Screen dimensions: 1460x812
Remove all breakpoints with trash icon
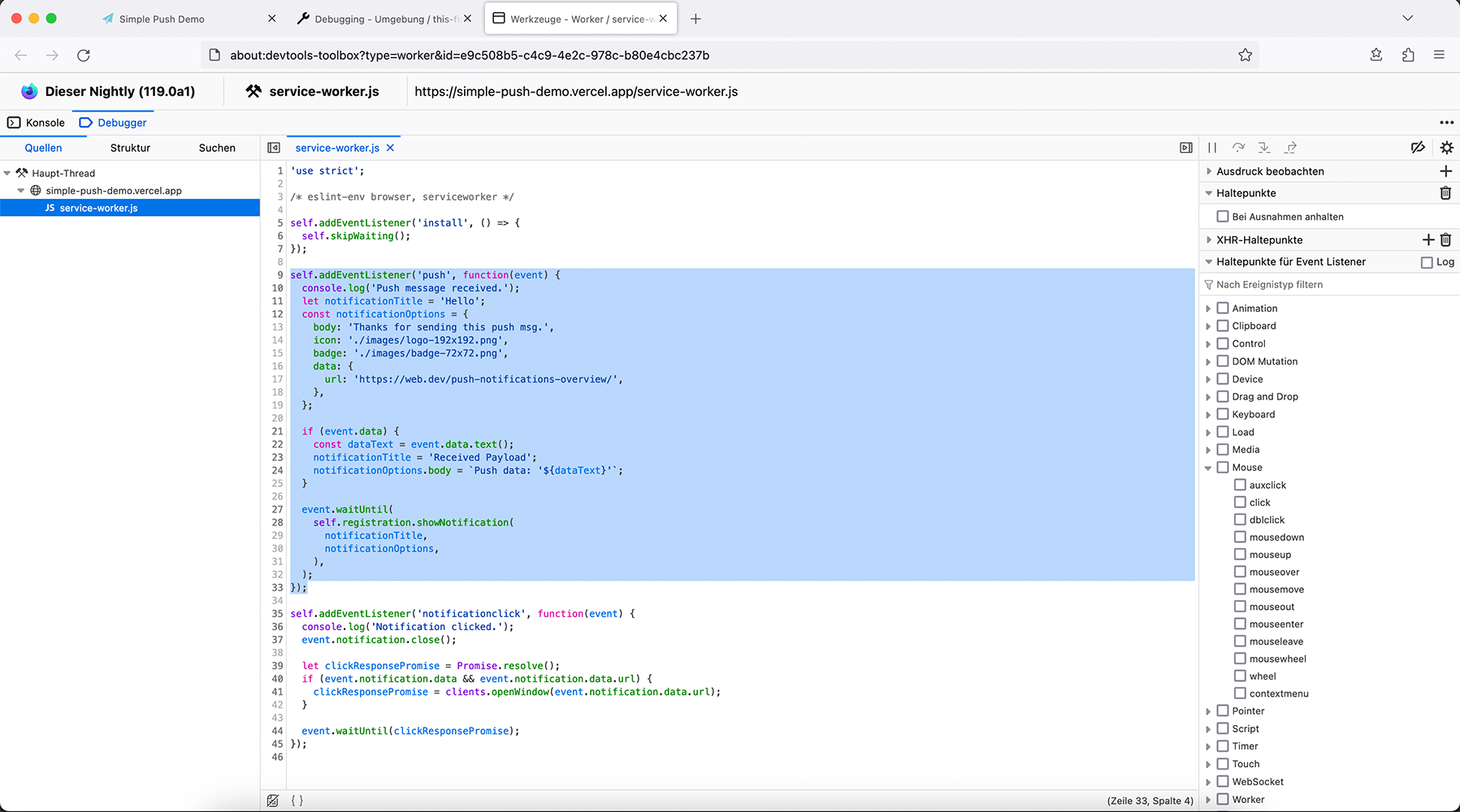click(x=1445, y=193)
